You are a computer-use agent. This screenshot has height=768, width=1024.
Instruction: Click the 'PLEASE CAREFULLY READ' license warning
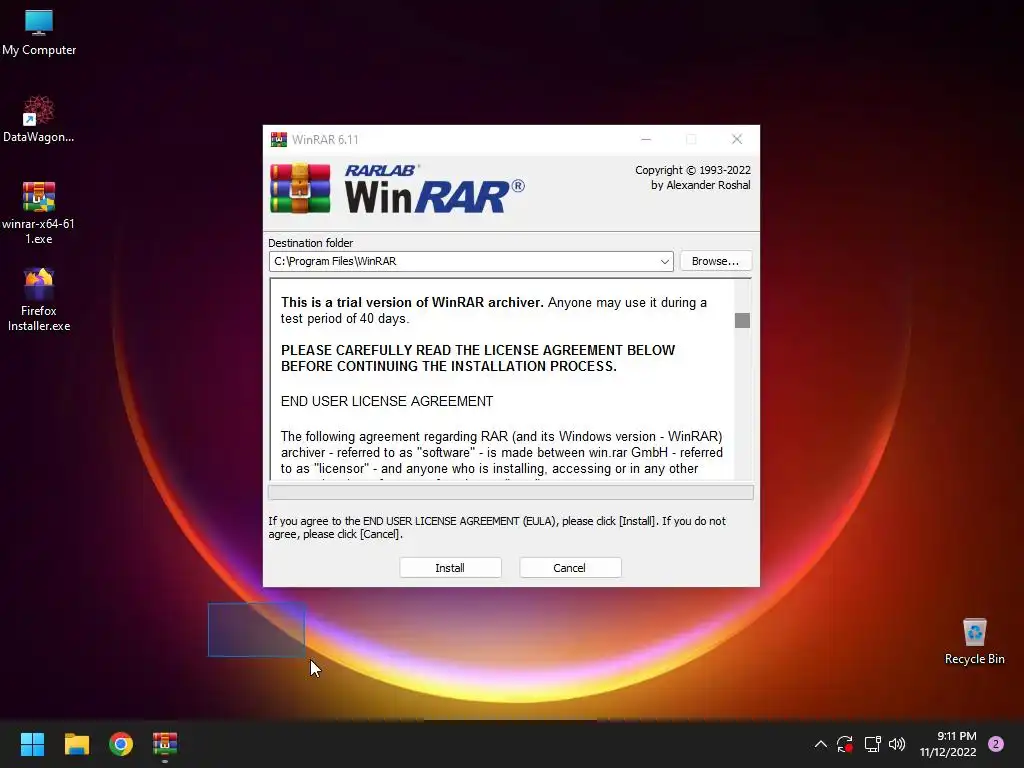click(477, 358)
